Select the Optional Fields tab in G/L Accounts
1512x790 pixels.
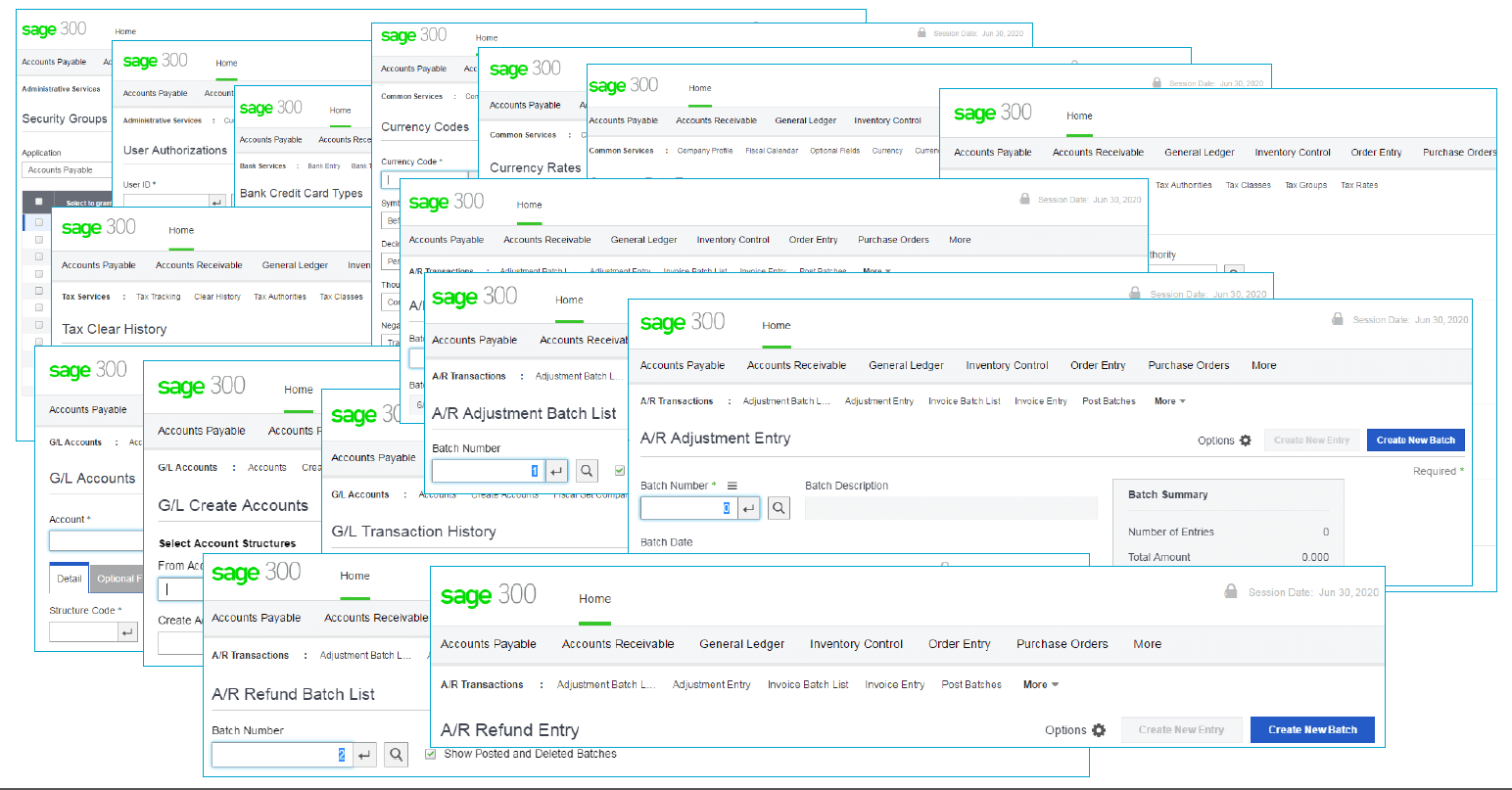(x=118, y=579)
